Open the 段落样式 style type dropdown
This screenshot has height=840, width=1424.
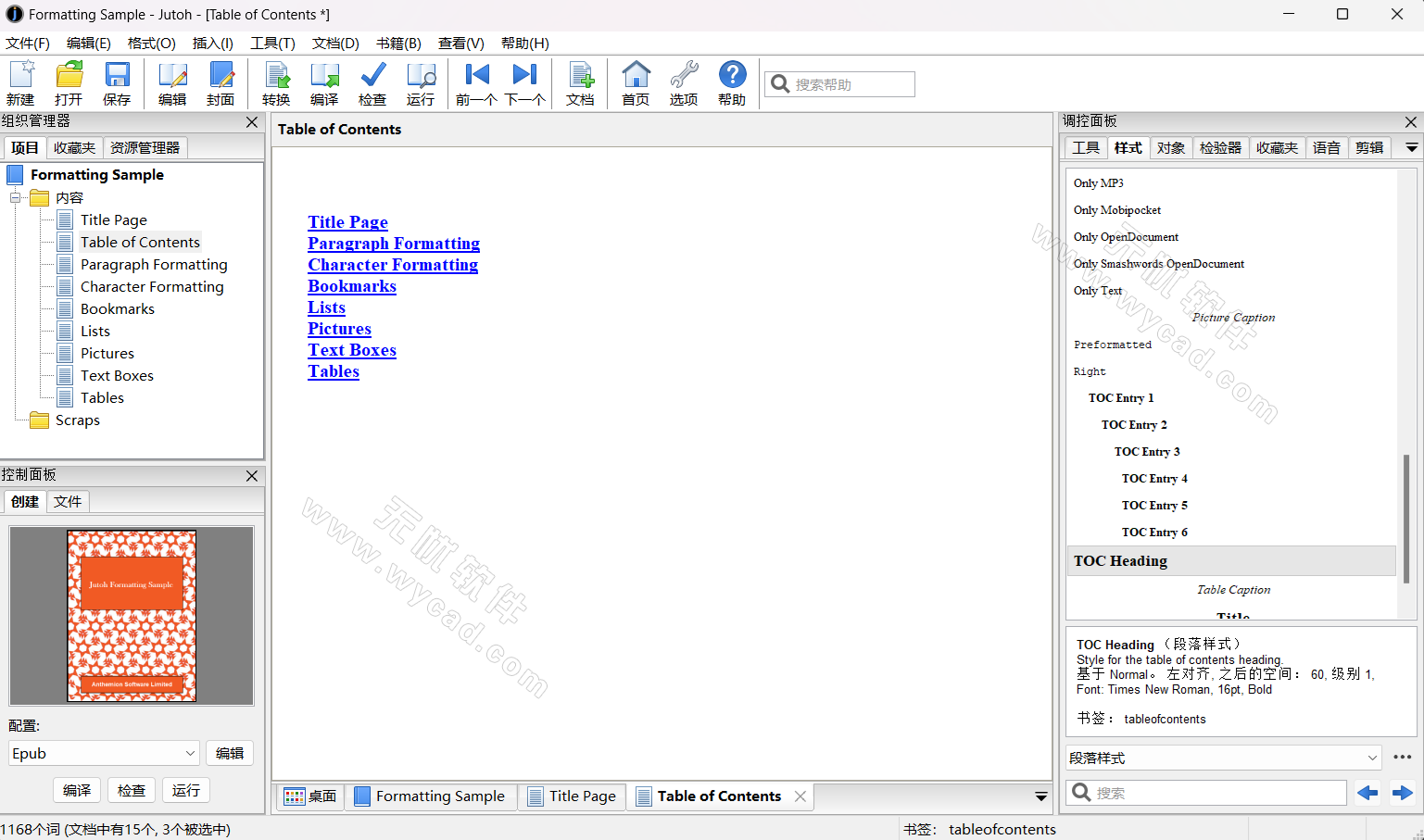1223,758
